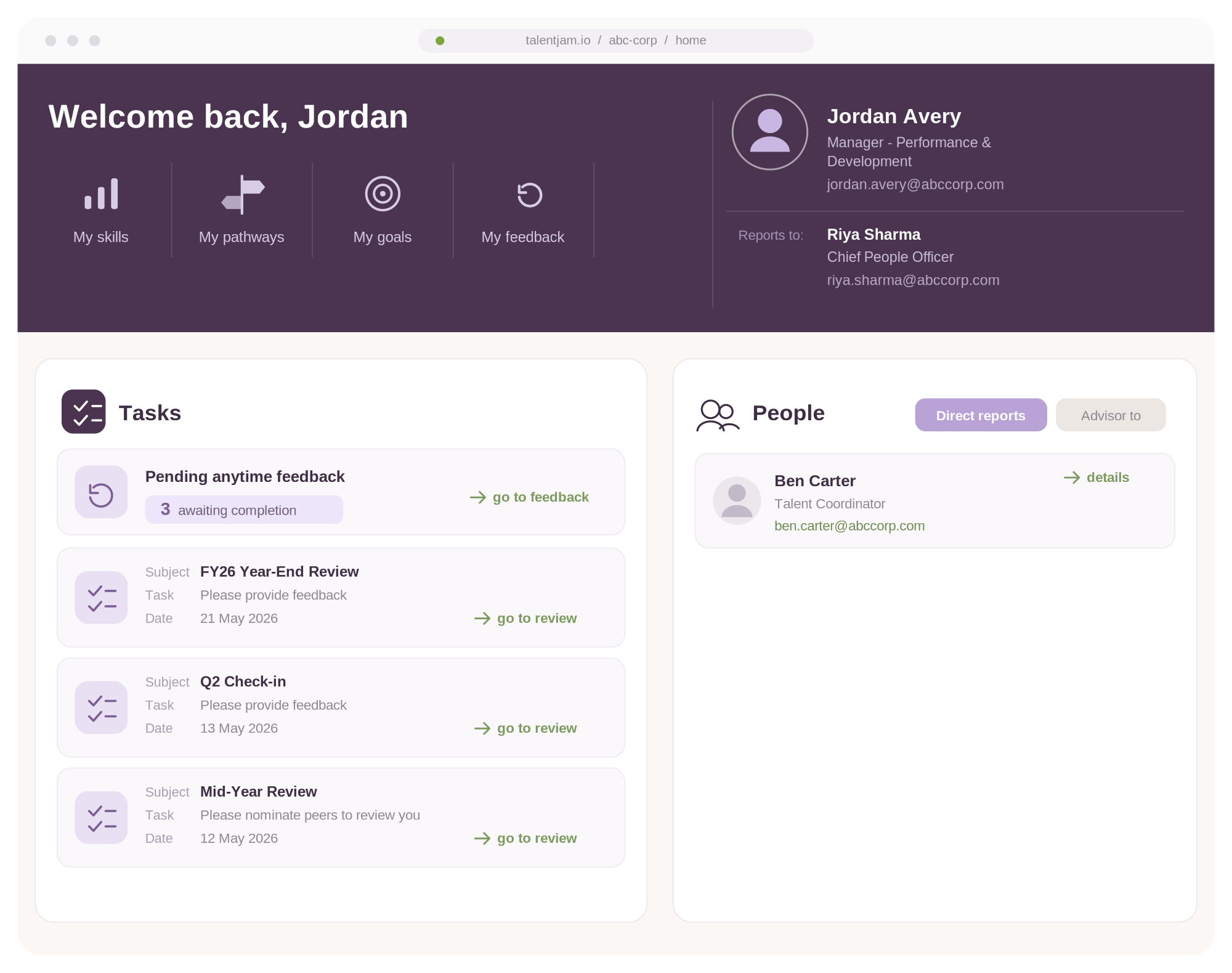The width and height of the screenshot is (1232, 973).
Task: Click the FY26 Year-End Review checklist icon
Action: [x=101, y=598]
